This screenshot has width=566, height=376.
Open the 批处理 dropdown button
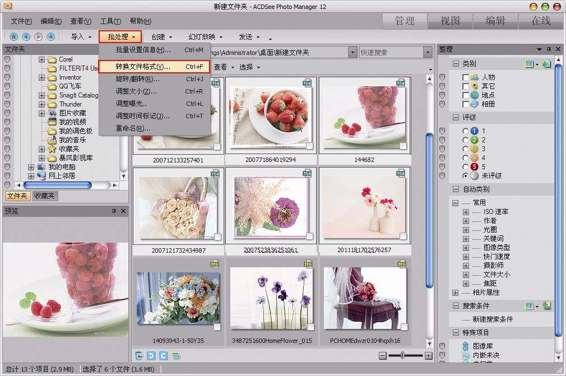(120, 37)
